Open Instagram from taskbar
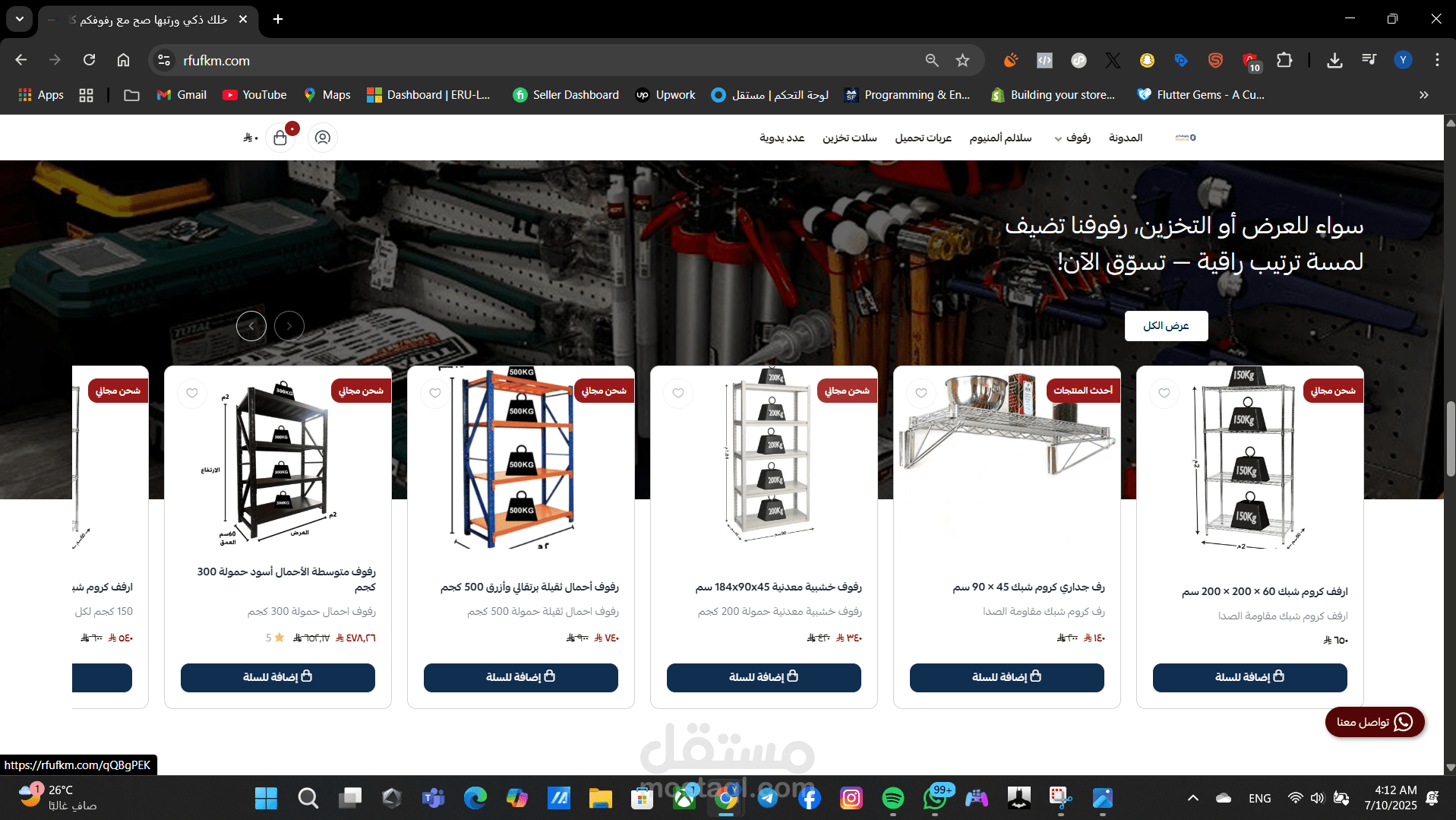 (851, 798)
